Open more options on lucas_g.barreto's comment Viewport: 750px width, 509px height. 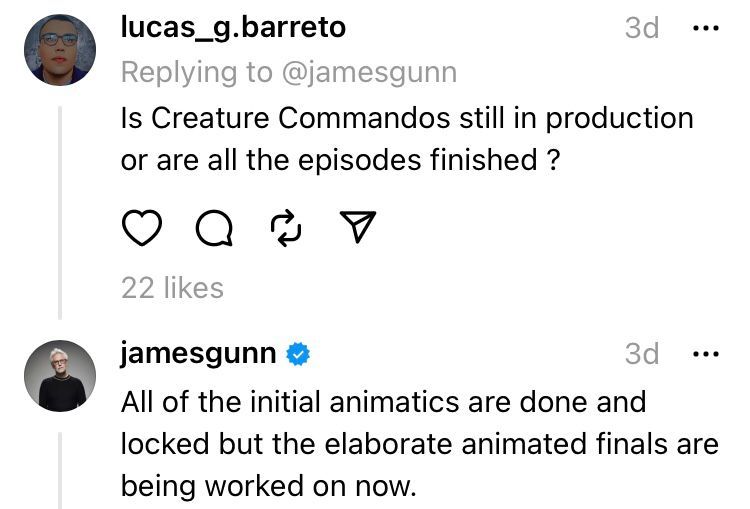point(705,28)
